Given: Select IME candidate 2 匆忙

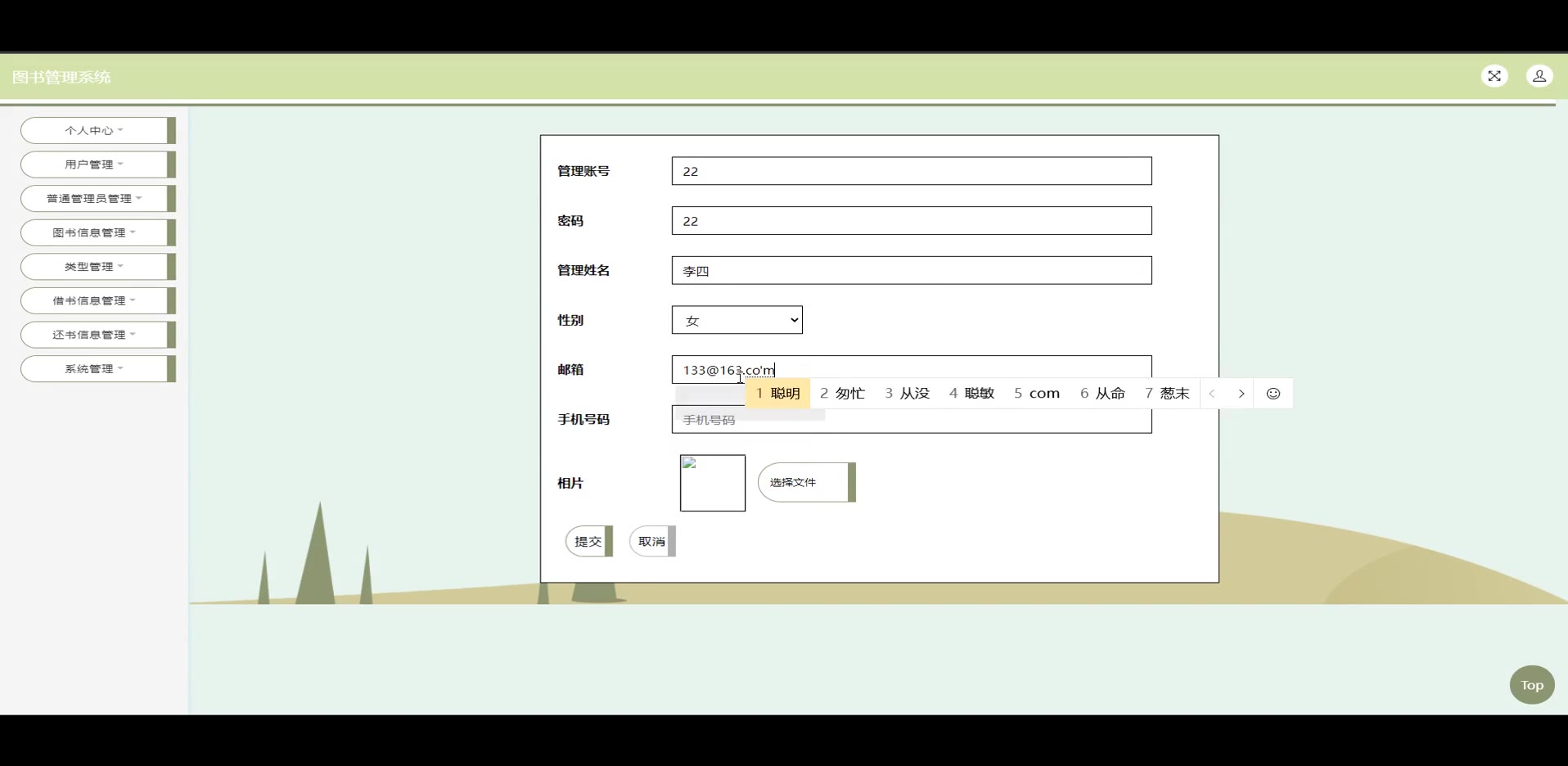Looking at the screenshot, I should (842, 394).
